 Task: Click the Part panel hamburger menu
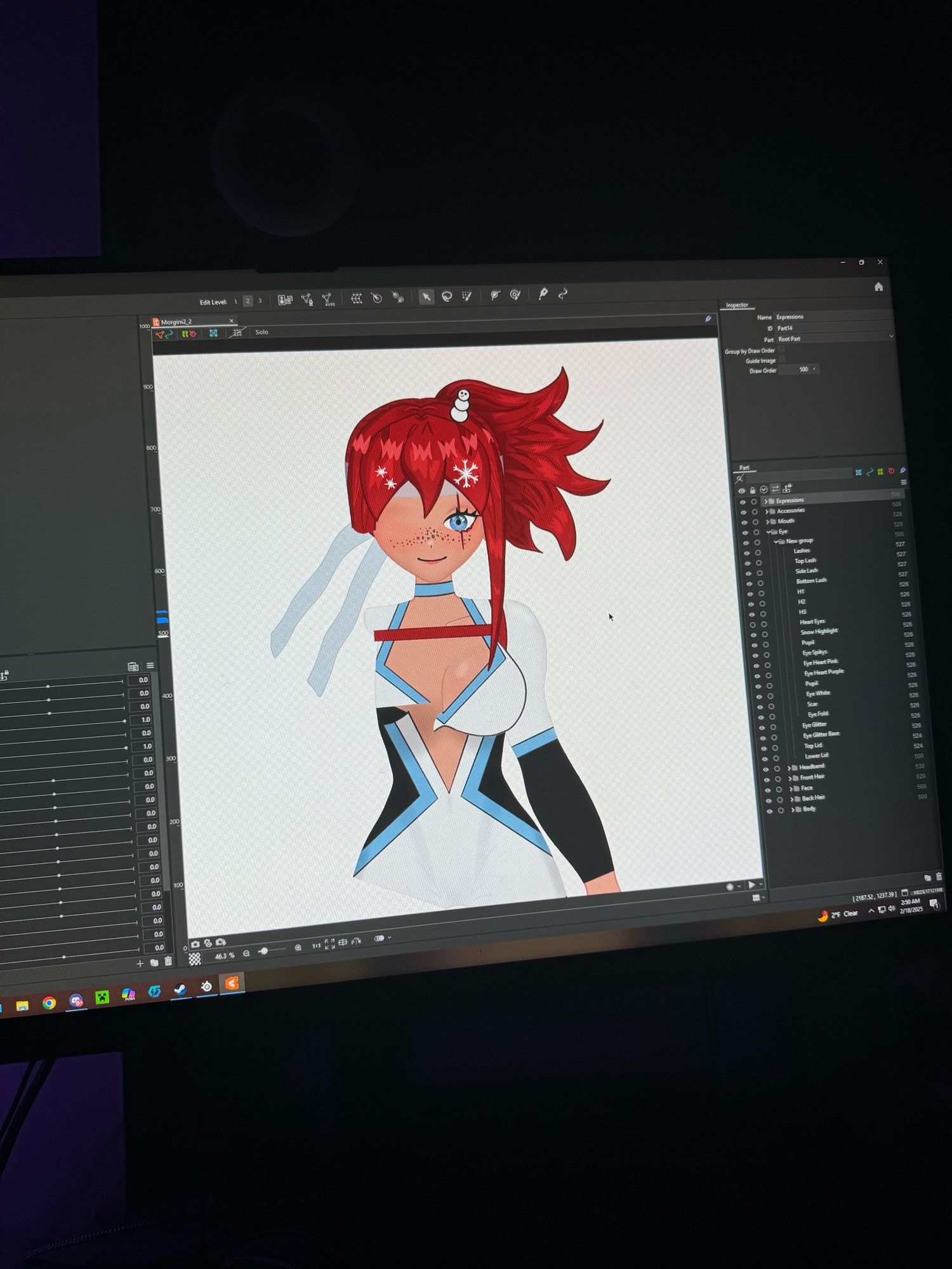[904, 482]
